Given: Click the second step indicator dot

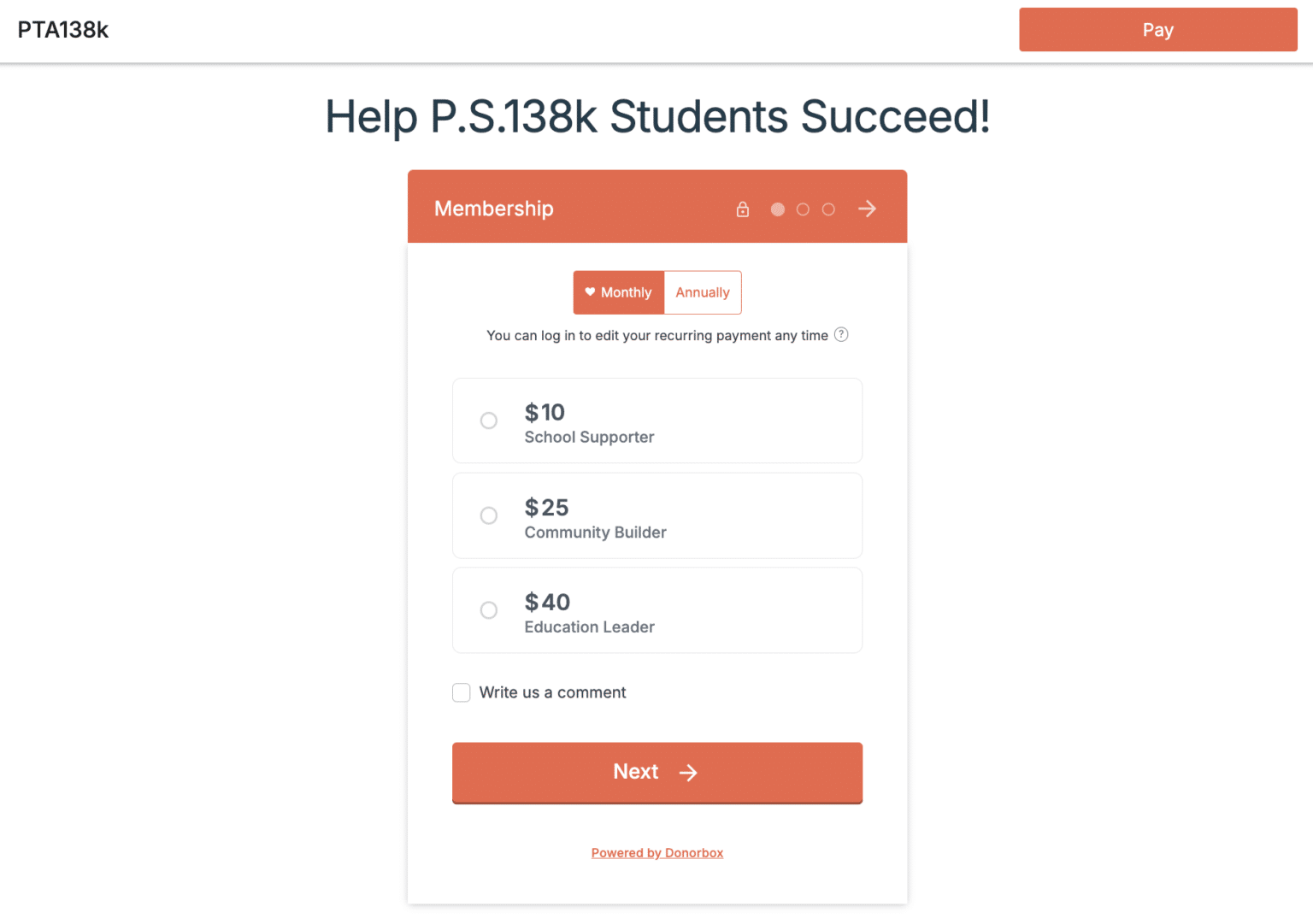Looking at the screenshot, I should point(803,209).
